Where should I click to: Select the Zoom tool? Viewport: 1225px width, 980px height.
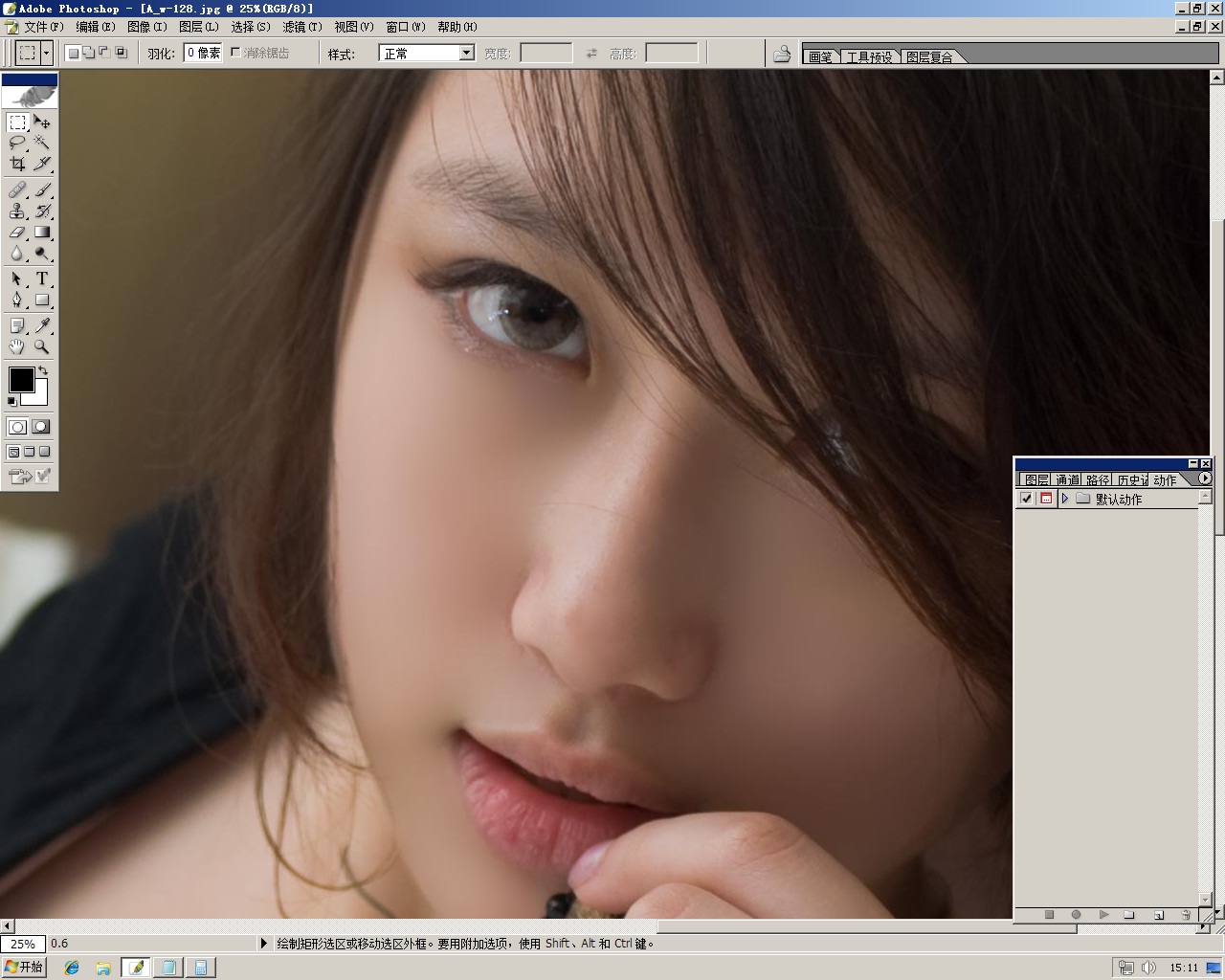coord(42,346)
